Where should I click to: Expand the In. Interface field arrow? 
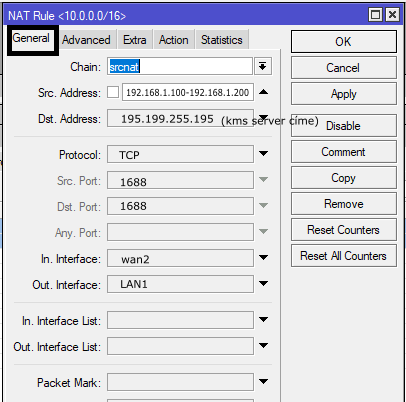(263, 257)
